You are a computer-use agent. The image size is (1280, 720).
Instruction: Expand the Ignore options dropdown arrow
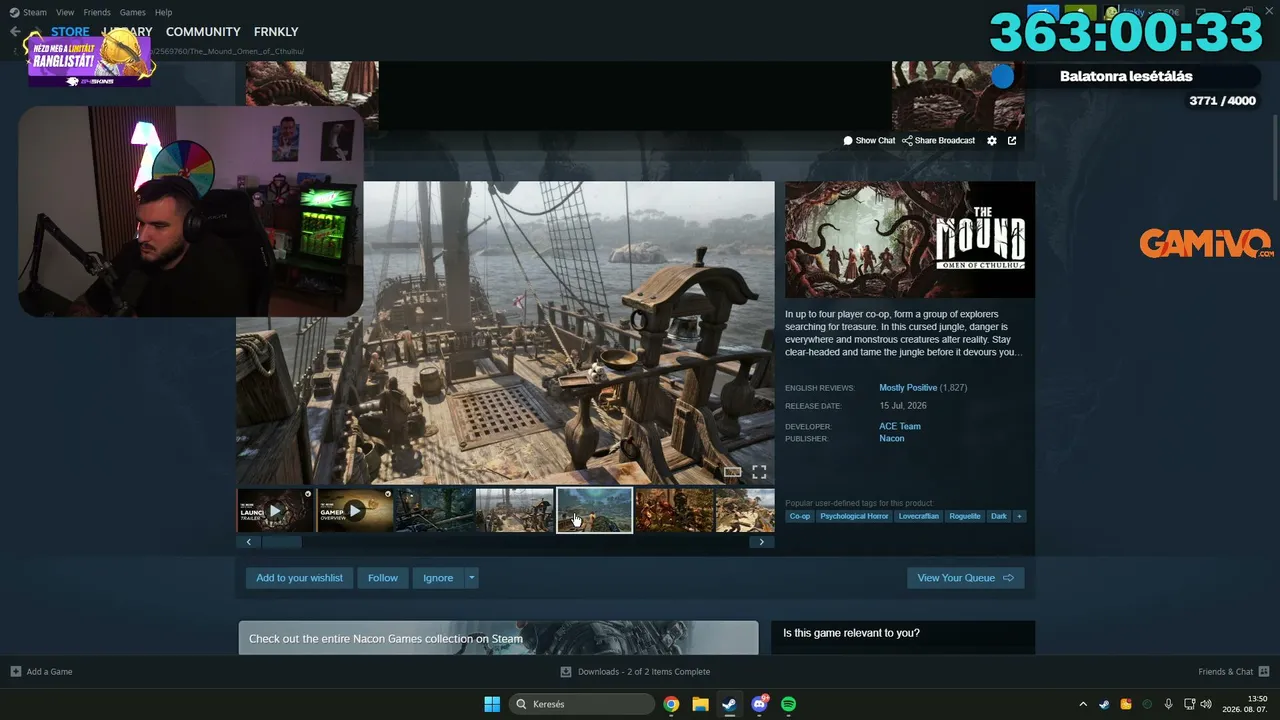tap(471, 578)
